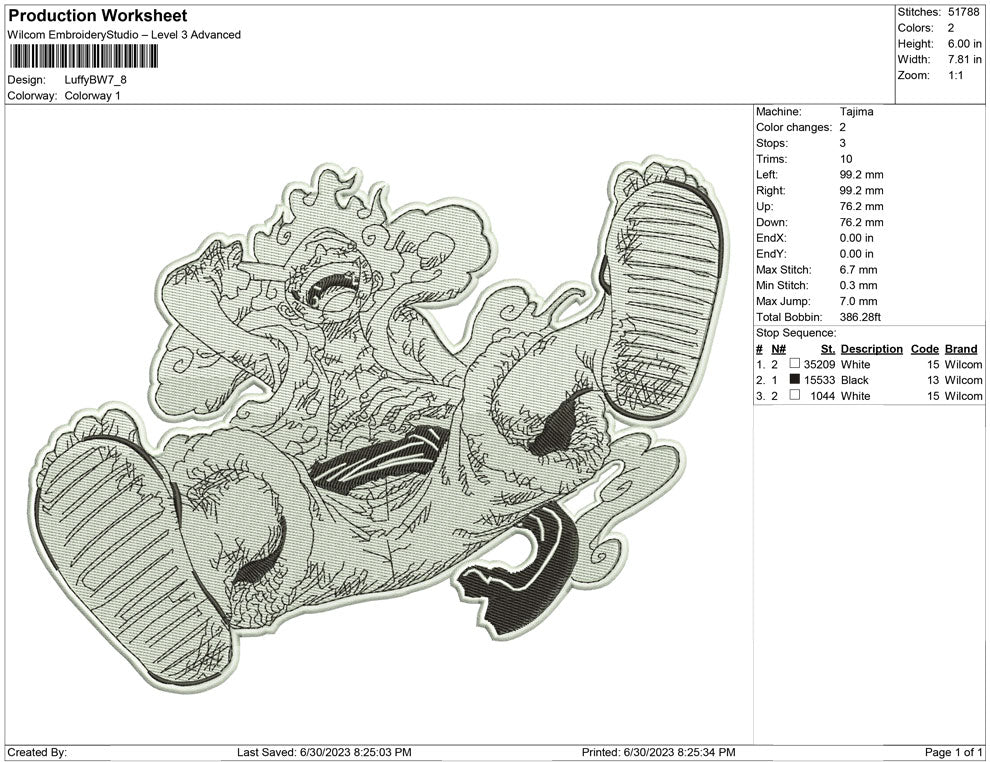Click the EndX value 0.00 in

pos(856,238)
